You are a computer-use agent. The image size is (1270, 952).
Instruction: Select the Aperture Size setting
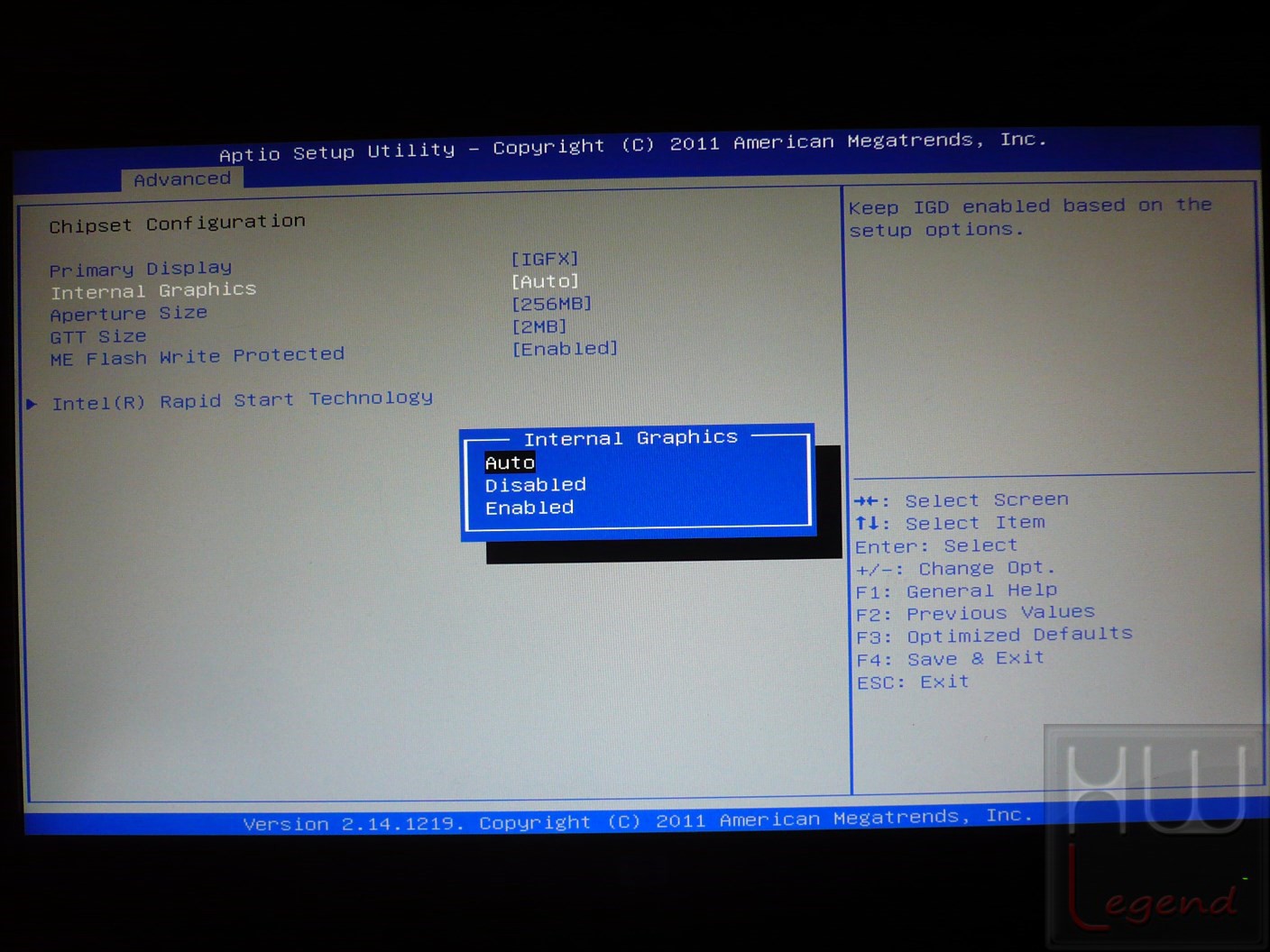tap(129, 314)
